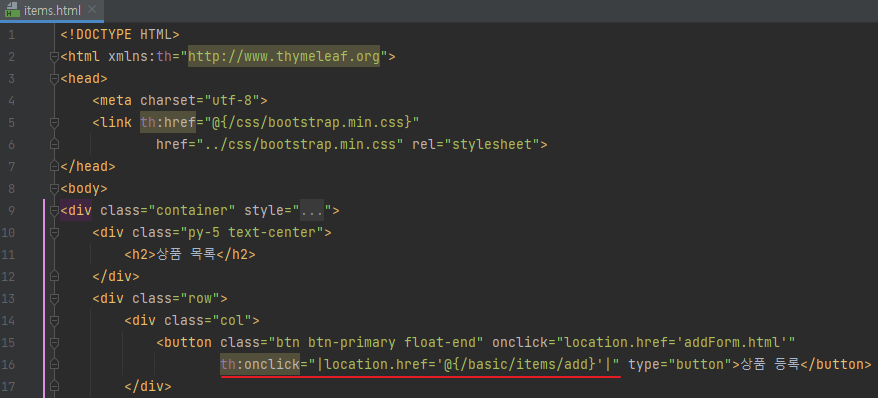Expand the folded style attribute value "..."
The height and width of the screenshot is (398, 878).
coord(312,211)
